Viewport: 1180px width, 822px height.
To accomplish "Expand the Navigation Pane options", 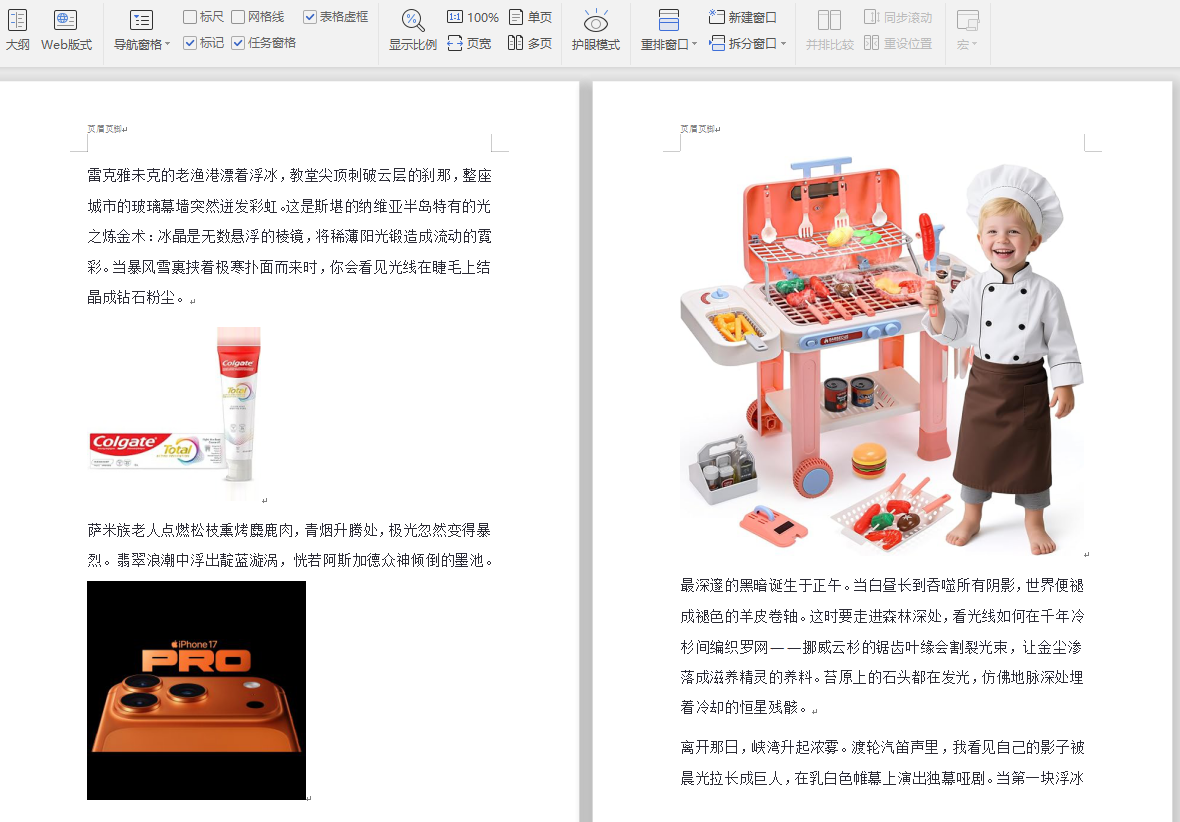I will [170, 44].
